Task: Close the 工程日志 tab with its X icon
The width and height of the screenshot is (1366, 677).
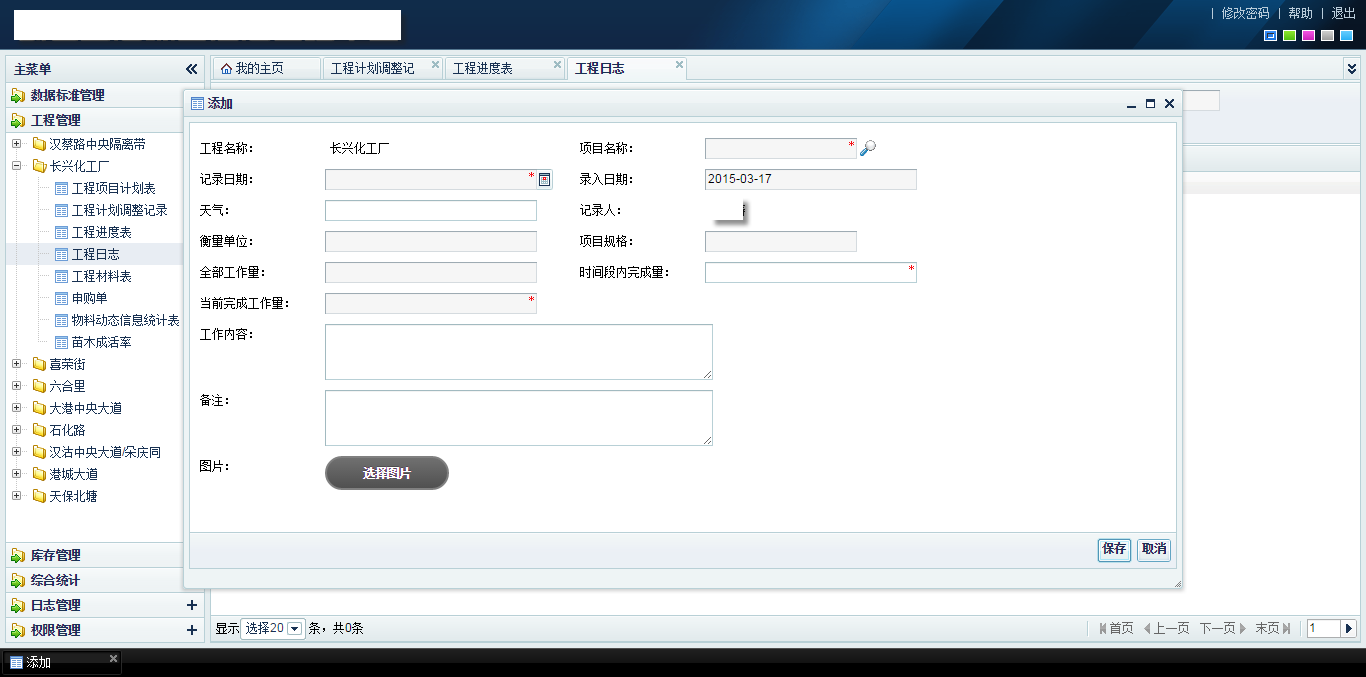Action: [x=679, y=65]
